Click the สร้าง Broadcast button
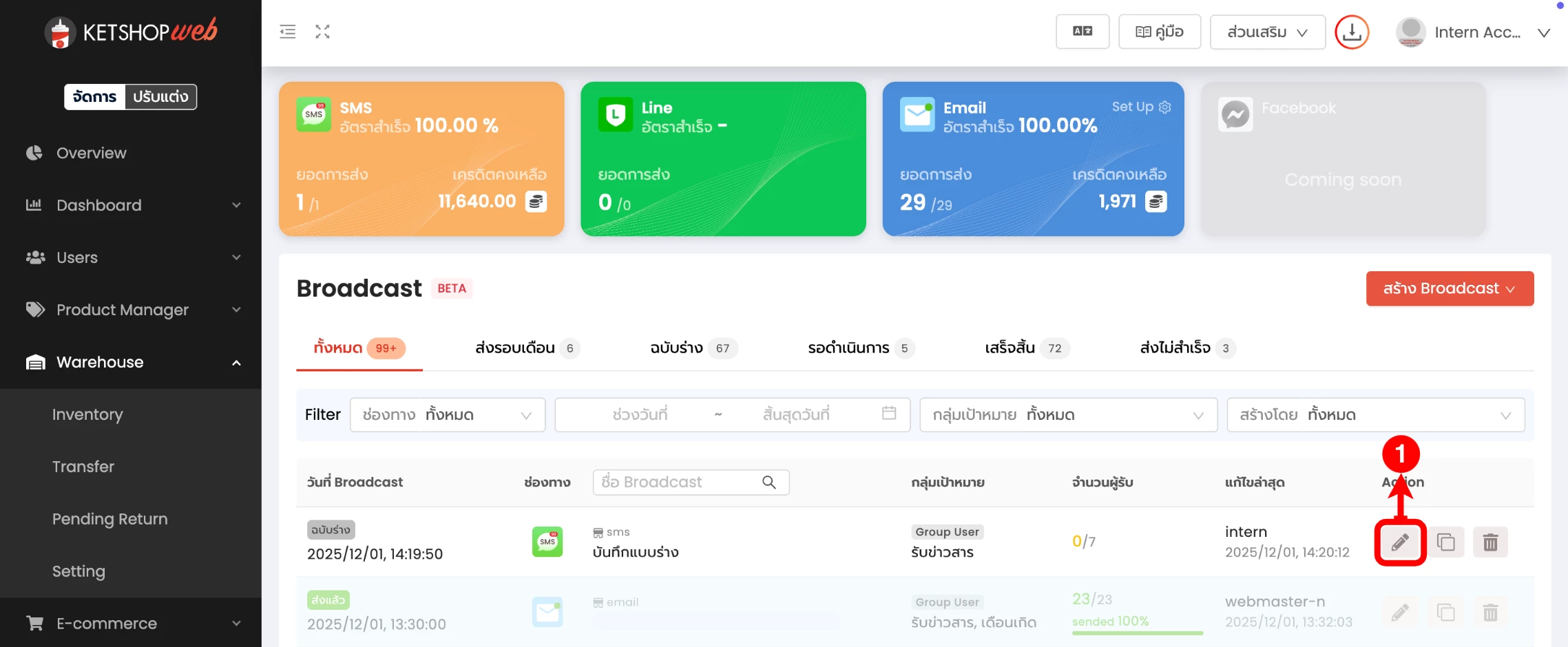Viewport: 1568px width, 647px height. click(x=1450, y=288)
